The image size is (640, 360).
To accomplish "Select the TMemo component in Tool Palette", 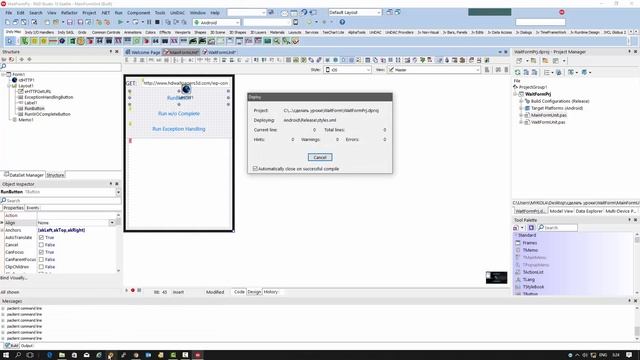I will [x=530, y=250].
